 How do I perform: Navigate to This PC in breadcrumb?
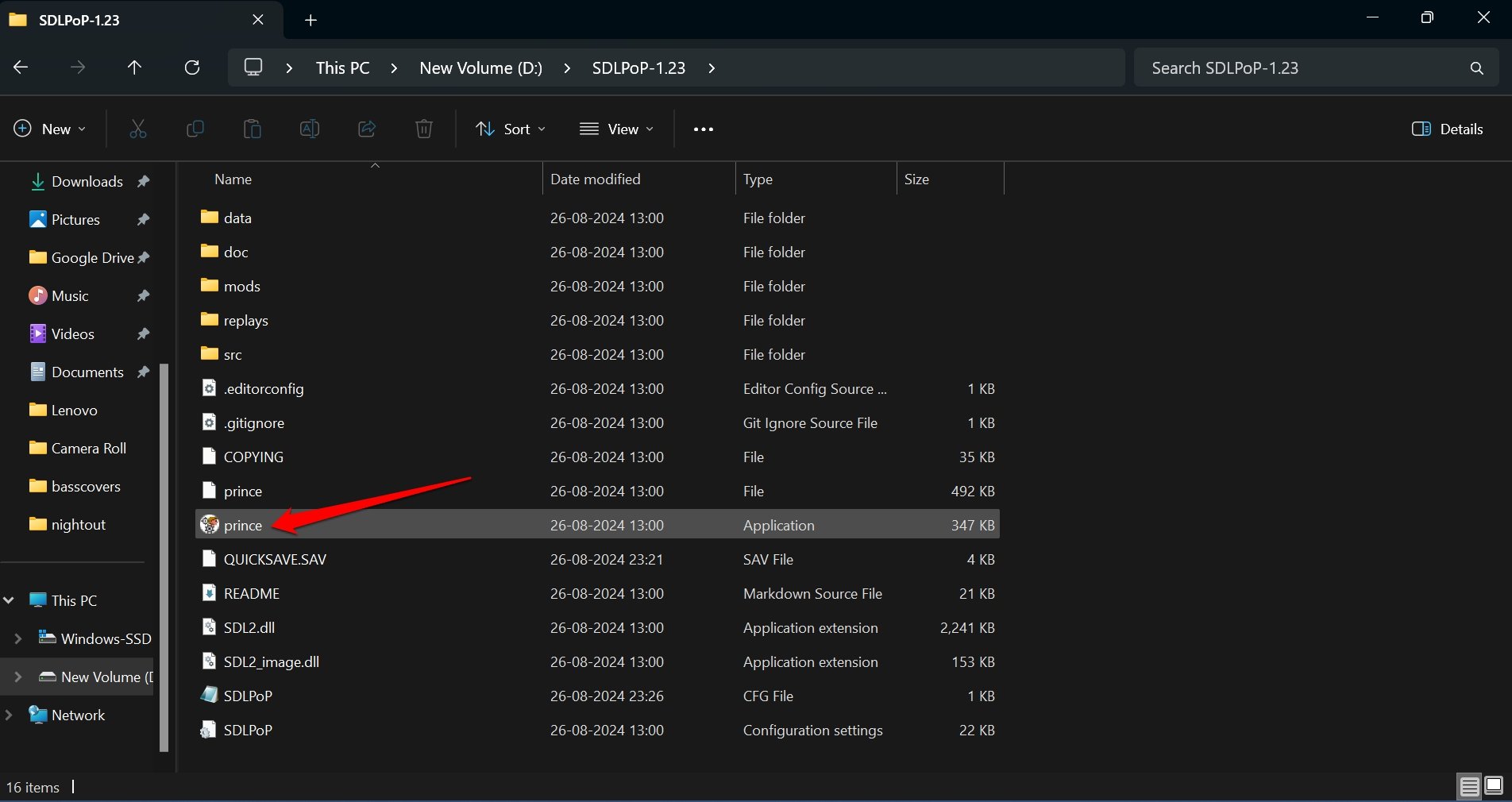pos(342,67)
